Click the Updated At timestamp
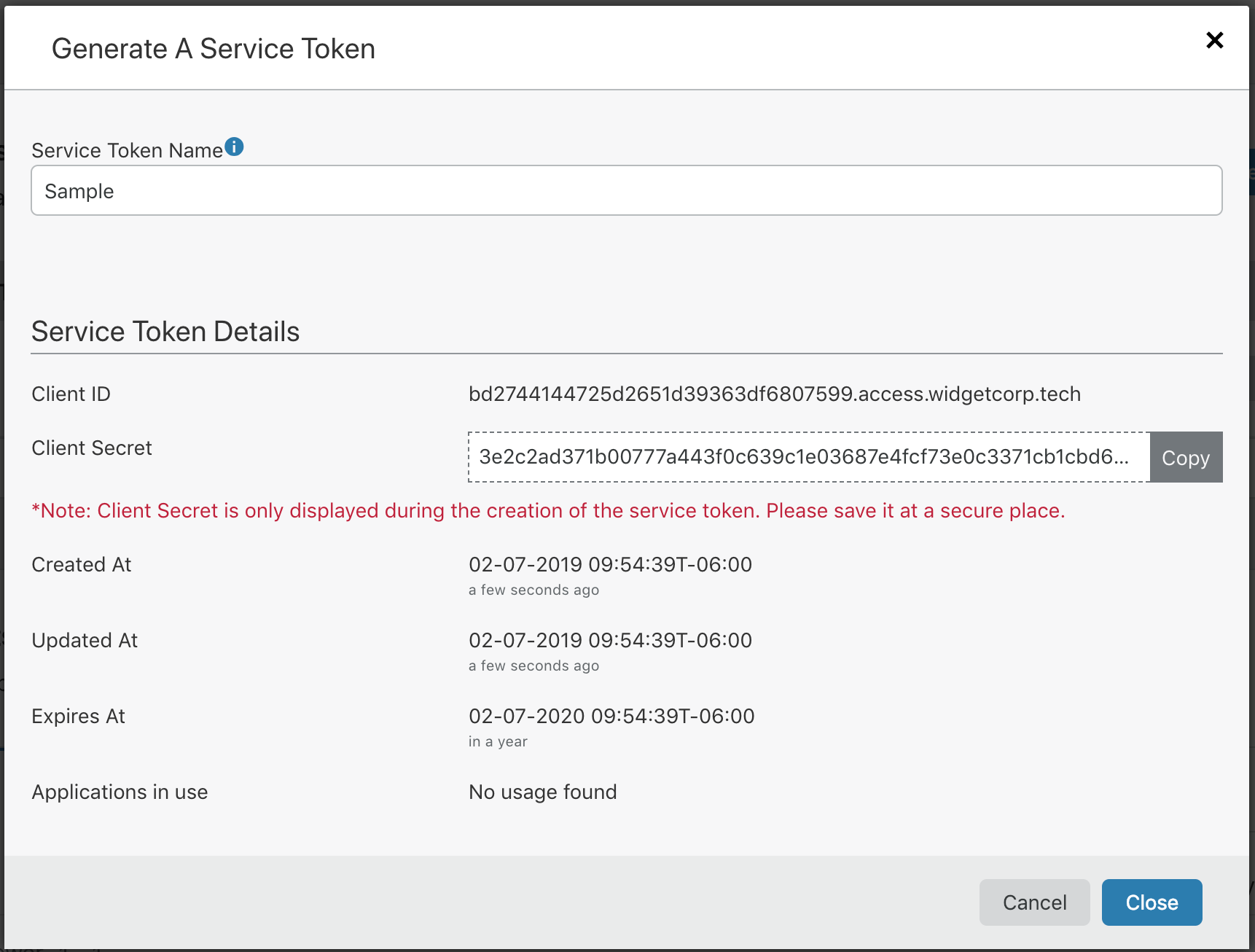The height and width of the screenshot is (952, 1255). tap(610, 640)
